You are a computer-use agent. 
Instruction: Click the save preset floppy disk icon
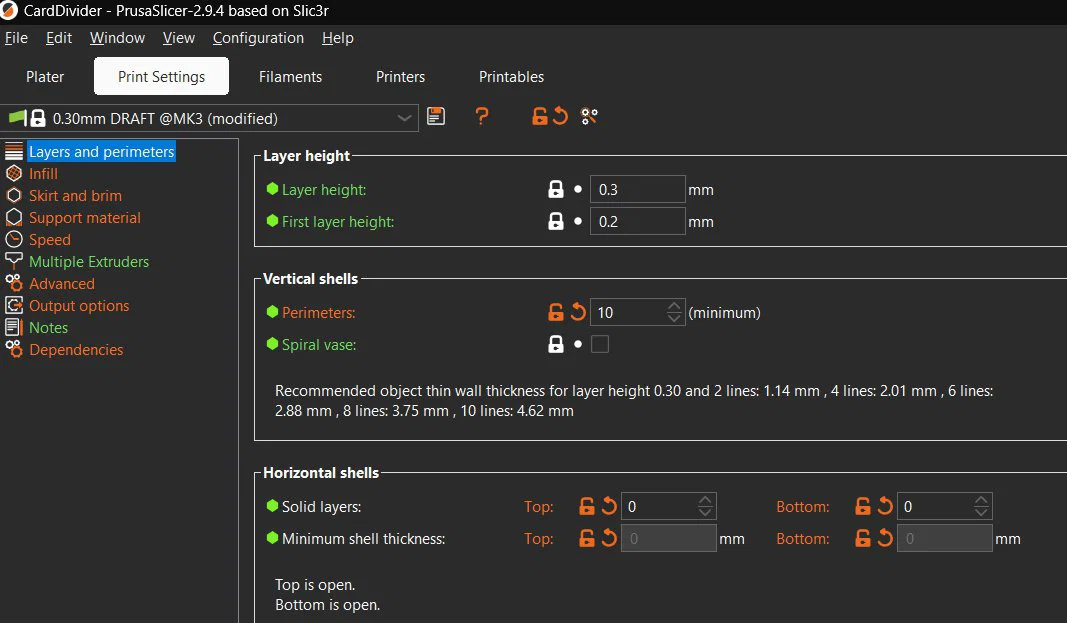(436, 116)
